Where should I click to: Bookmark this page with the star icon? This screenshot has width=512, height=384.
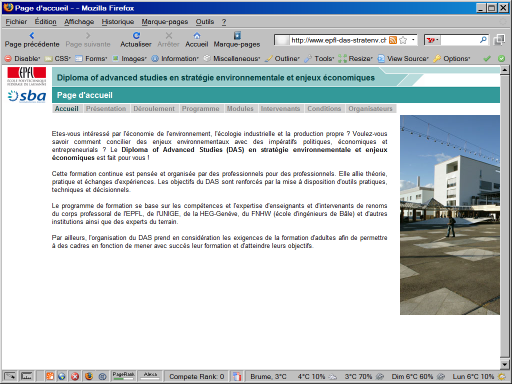click(403, 40)
